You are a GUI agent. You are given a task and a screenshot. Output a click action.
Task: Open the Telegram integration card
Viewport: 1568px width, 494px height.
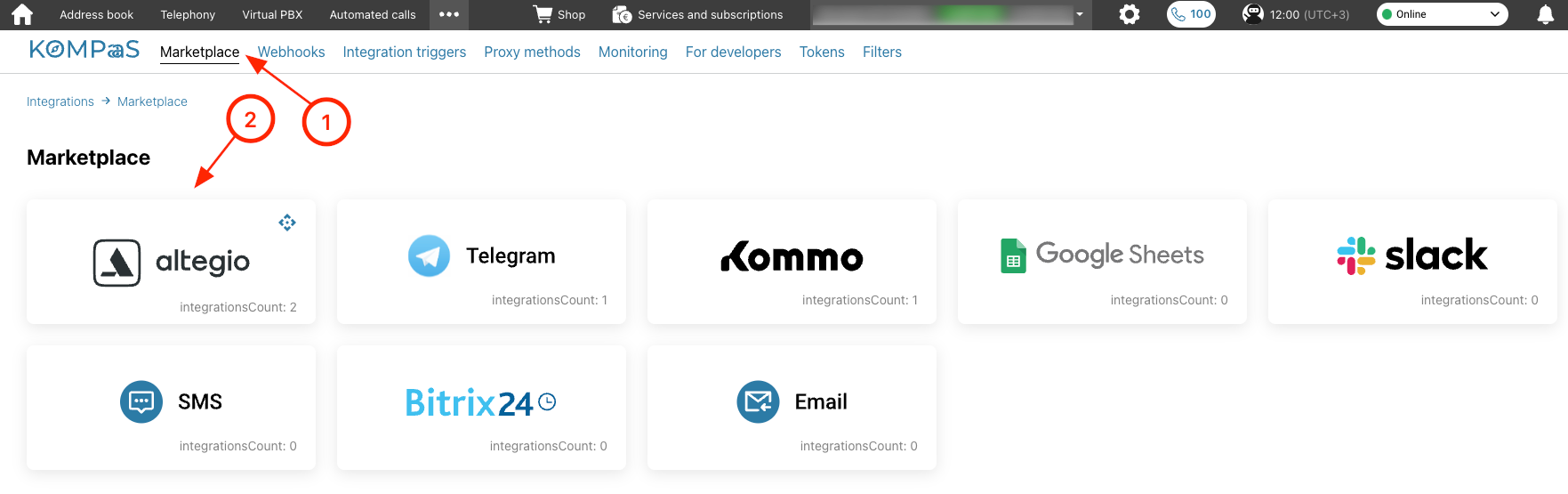pos(481,262)
